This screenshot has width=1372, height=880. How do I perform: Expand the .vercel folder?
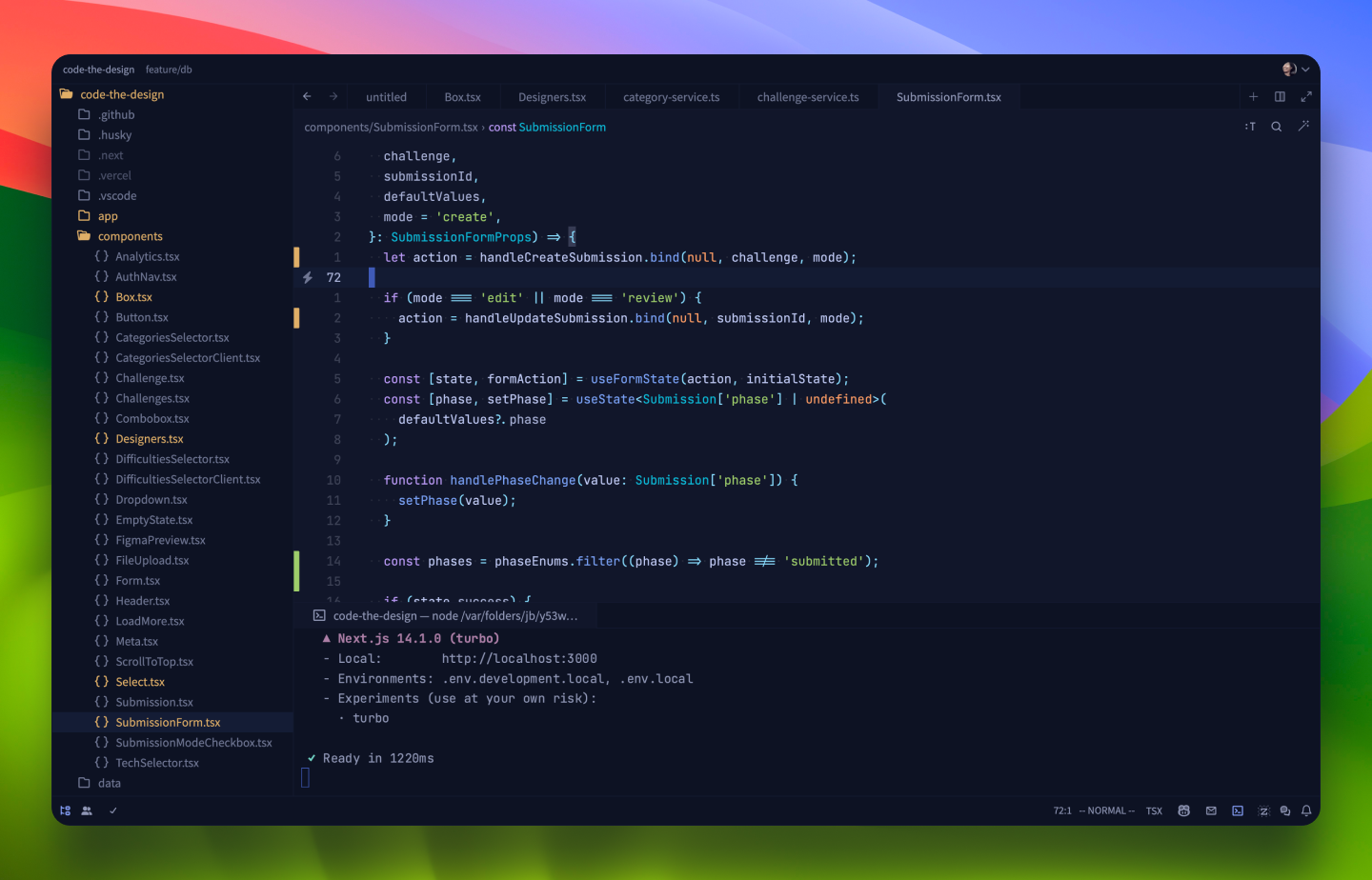pos(172,175)
